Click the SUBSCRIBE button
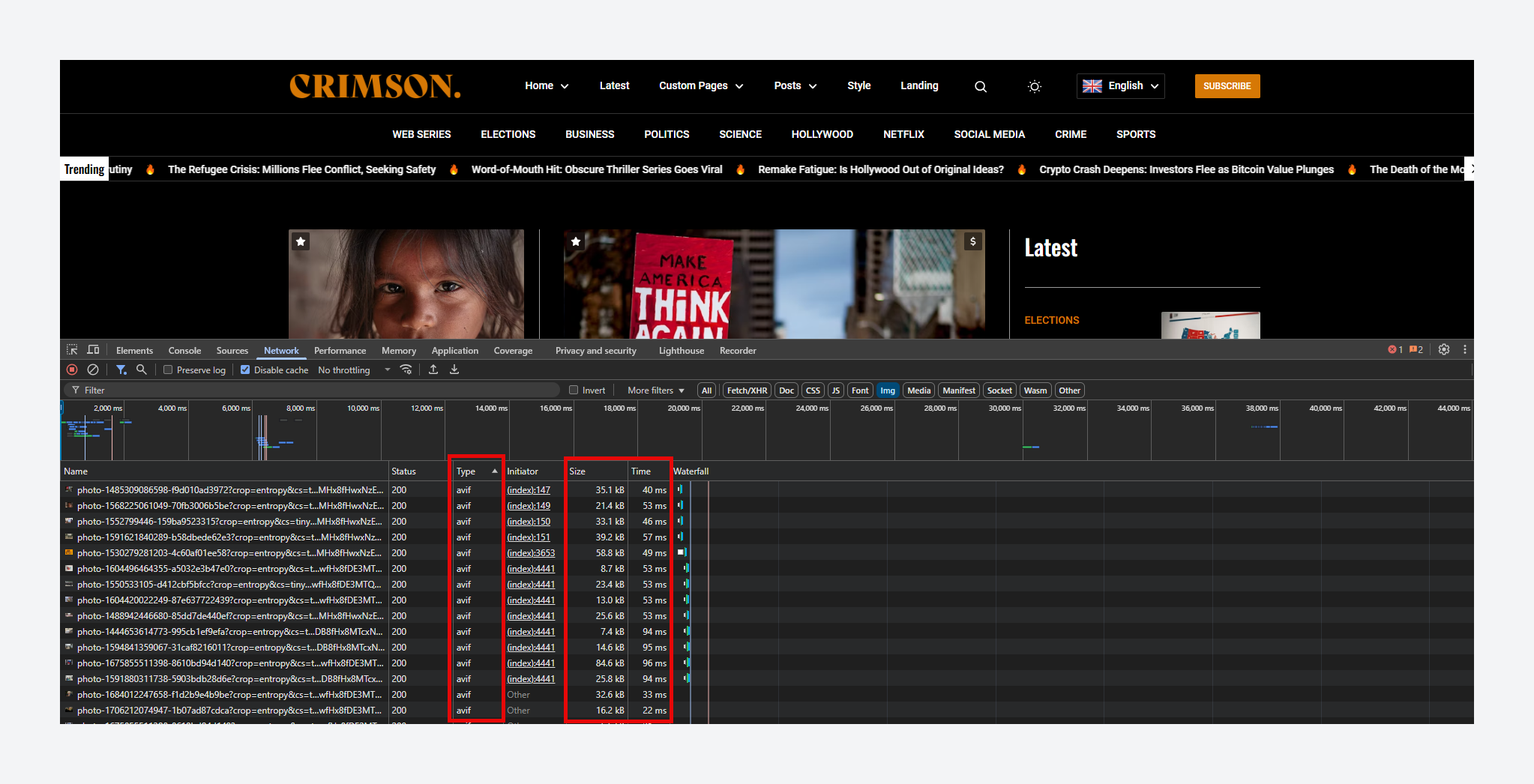1534x784 pixels. (x=1227, y=86)
